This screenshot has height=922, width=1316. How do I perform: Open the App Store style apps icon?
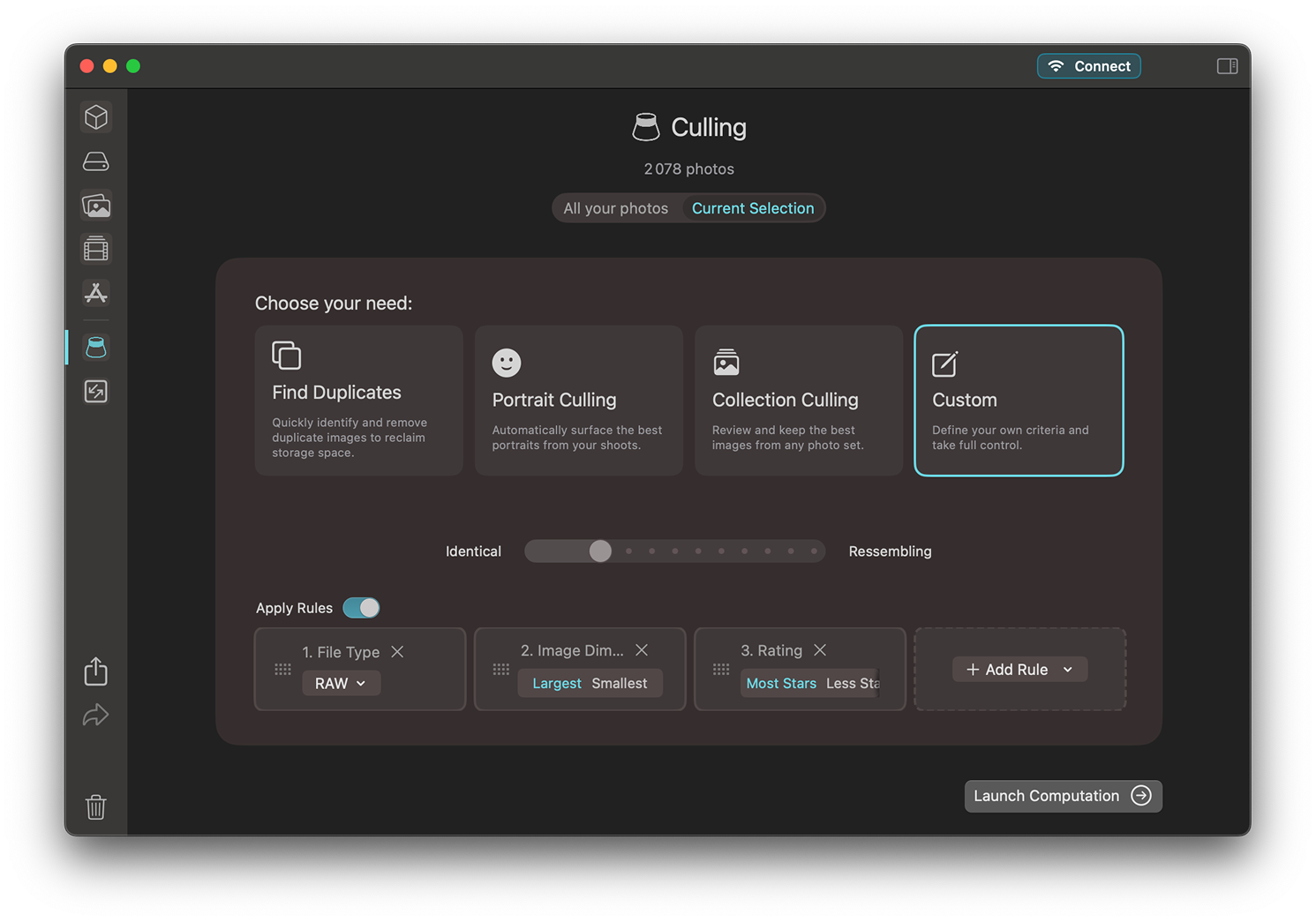point(96,293)
